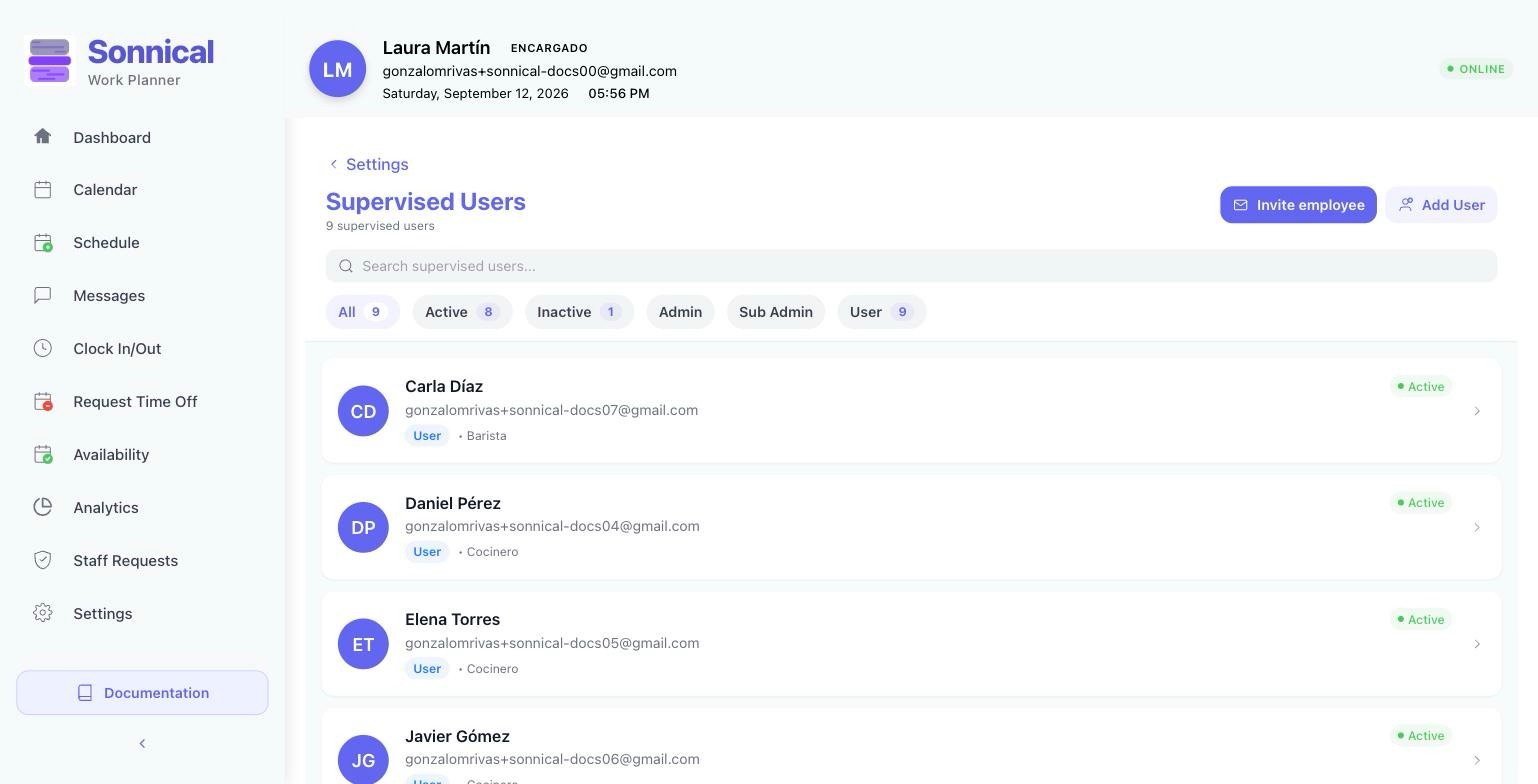Image resolution: width=1538 pixels, height=784 pixels.
Task: Click the ENCARGADO role label
Action: (549, 48)
